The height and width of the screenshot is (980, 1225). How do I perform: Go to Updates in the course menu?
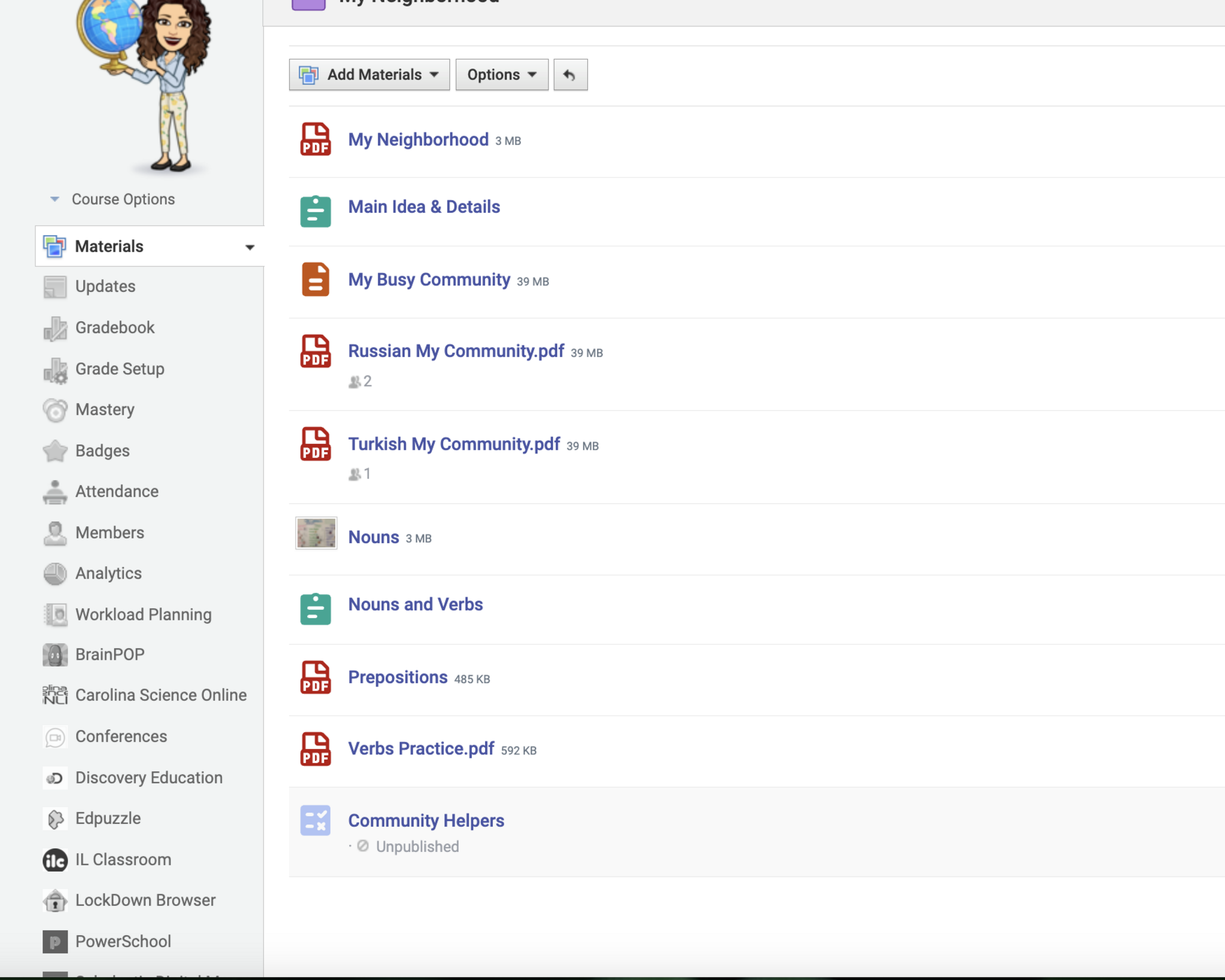tap(105, 287)
